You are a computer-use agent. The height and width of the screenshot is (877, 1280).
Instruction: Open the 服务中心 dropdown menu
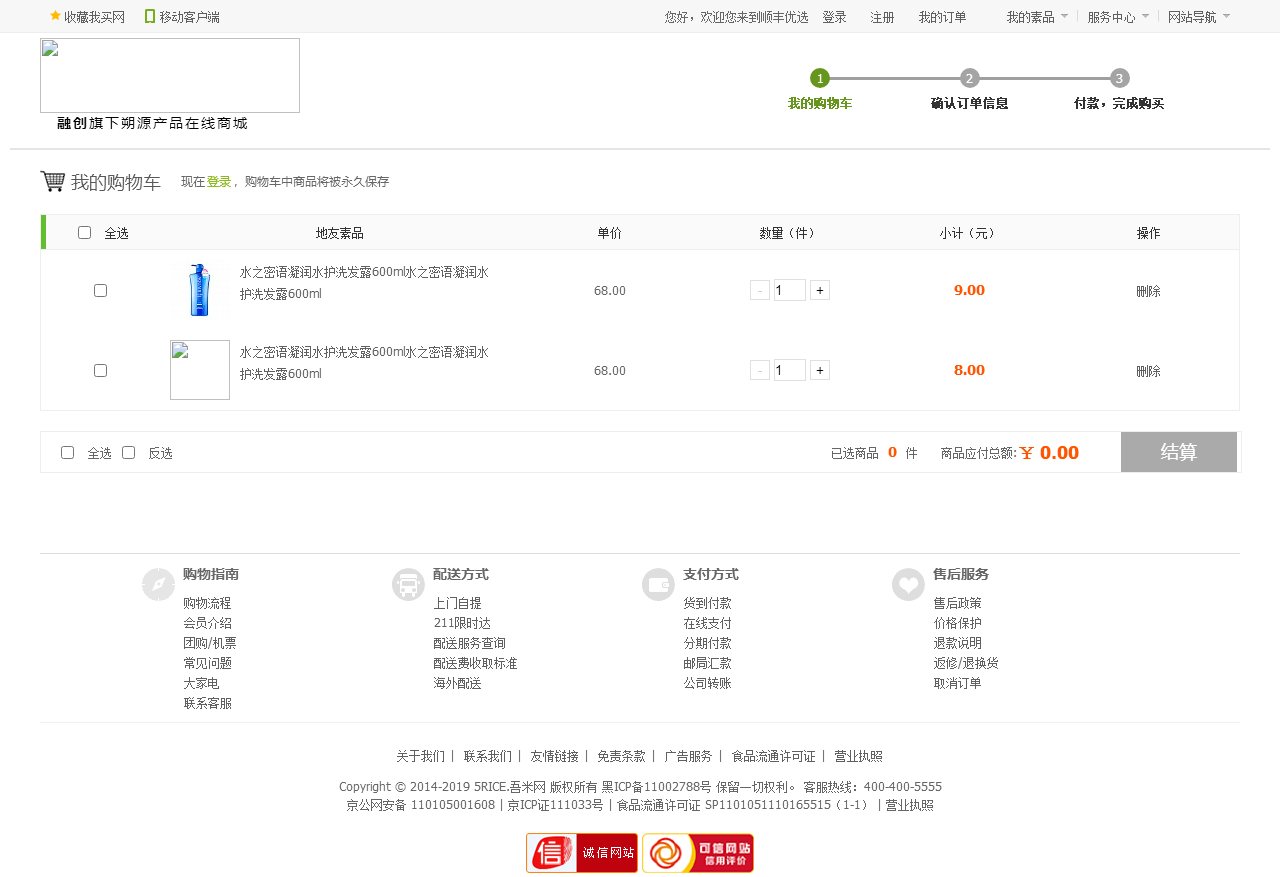coord(1117,17)
